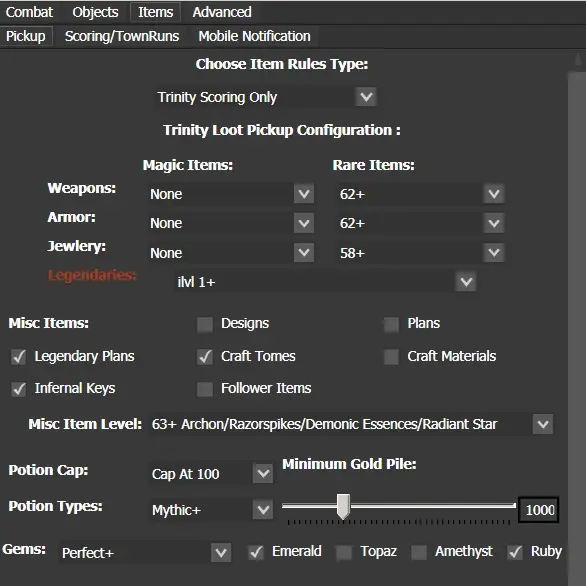The height and width of the screenshot is (586, 586).
Task: Open the Potion Cap dropdown
Action: [x=211, y=474]
